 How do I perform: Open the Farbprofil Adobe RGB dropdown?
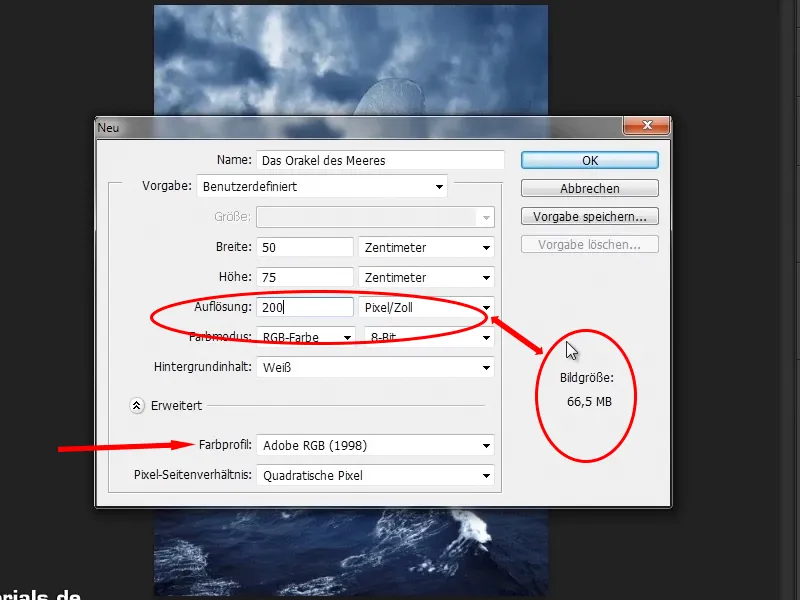[x=375, y=445]
